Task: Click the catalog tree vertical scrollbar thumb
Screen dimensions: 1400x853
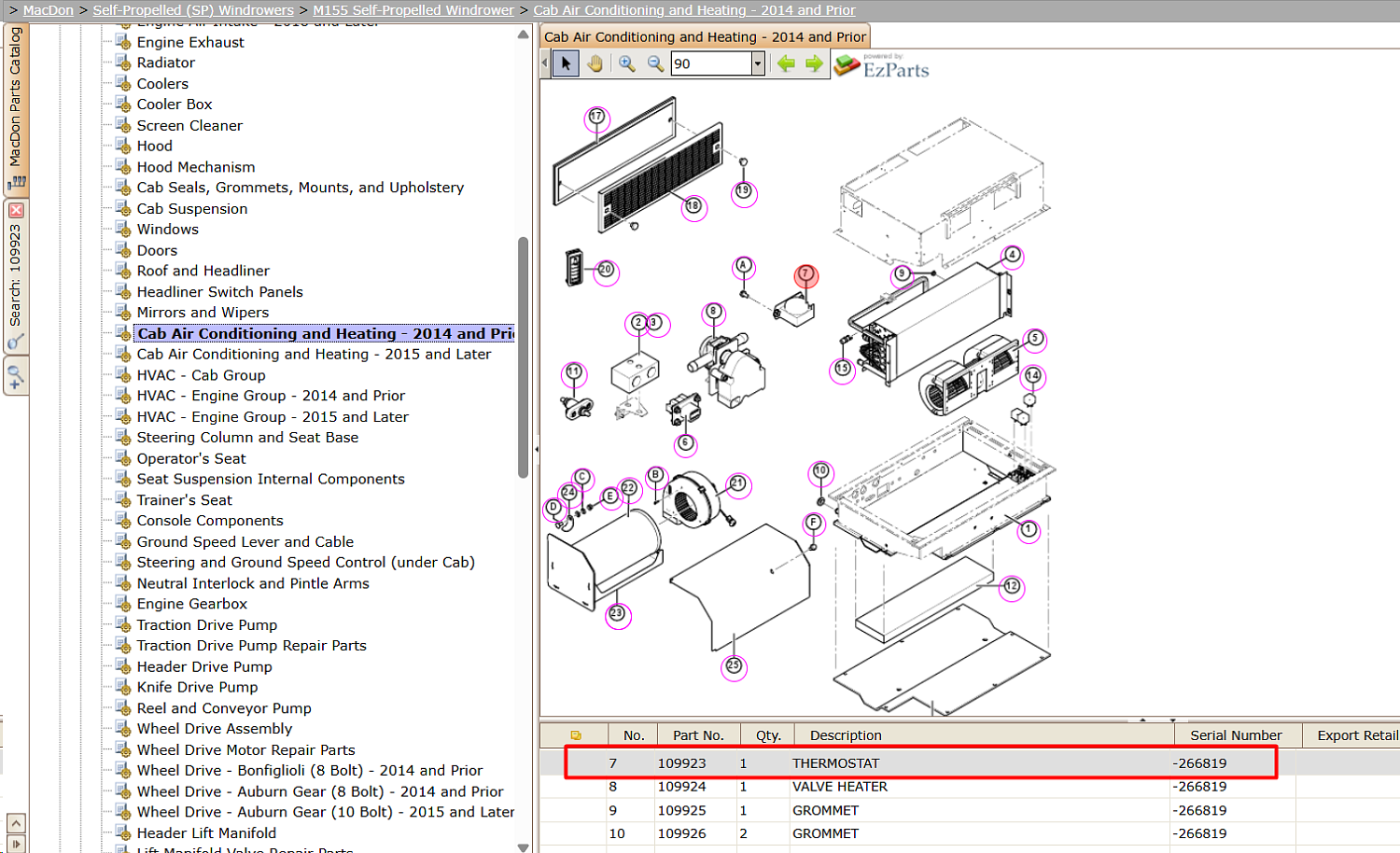Action: (523, 357)
